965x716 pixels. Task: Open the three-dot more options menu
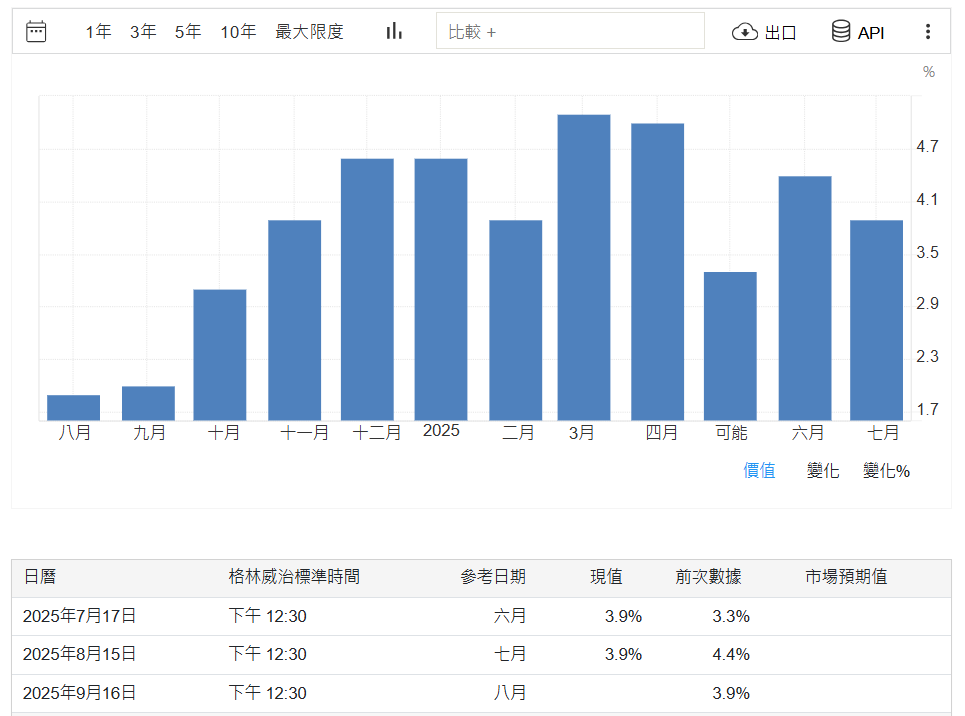pyautogui.click(x=927, y=31)
